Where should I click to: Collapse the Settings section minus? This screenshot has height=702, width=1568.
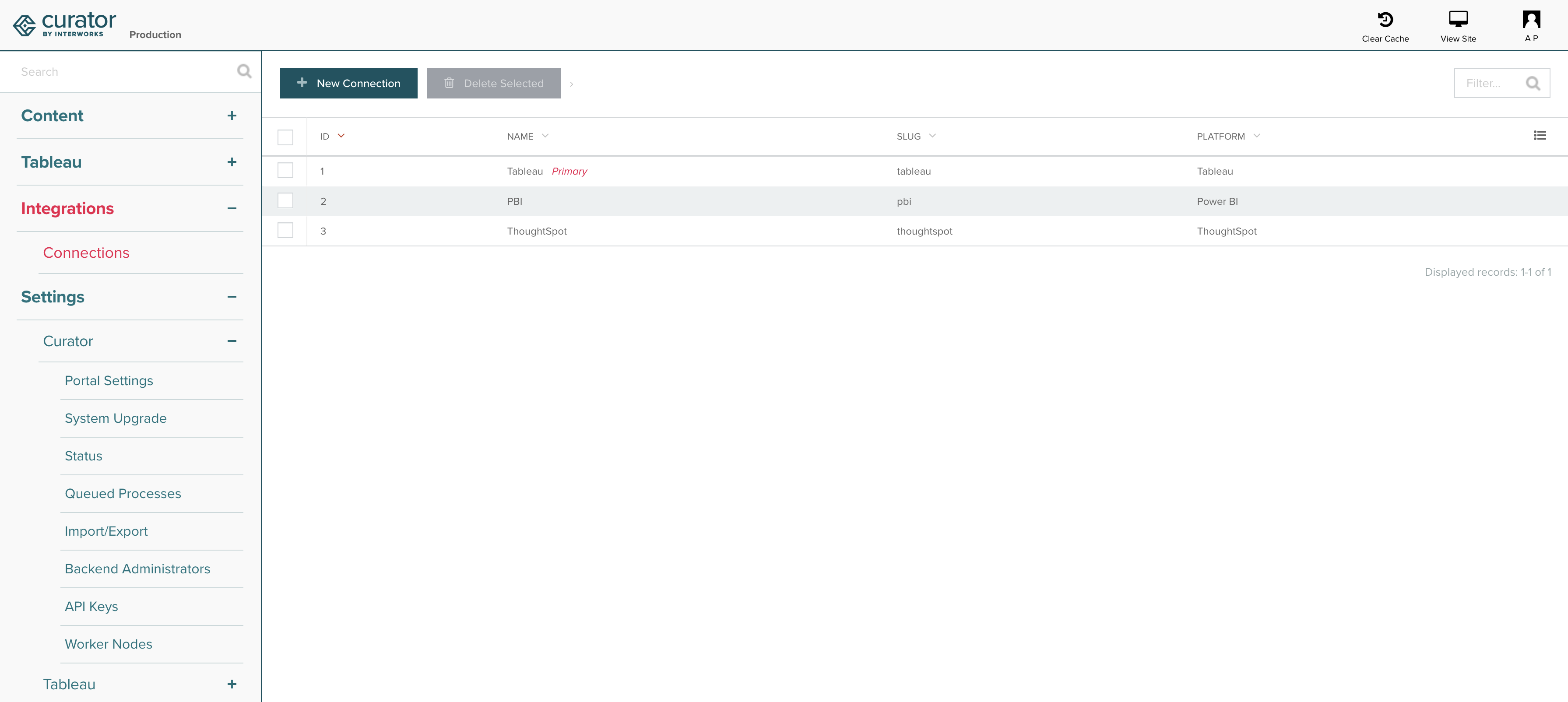coord(232,297)
